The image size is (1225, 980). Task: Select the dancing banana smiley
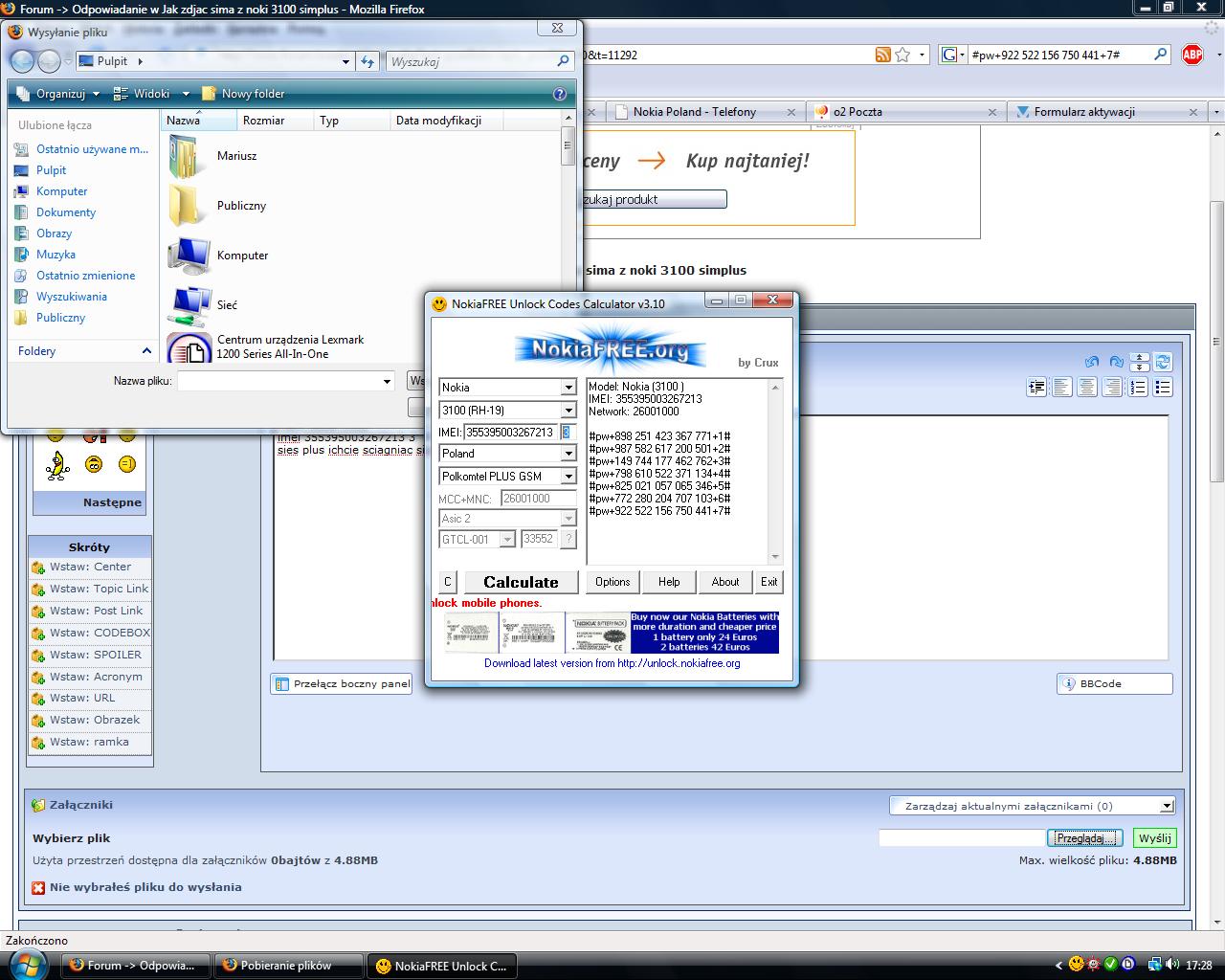(58, 465)
